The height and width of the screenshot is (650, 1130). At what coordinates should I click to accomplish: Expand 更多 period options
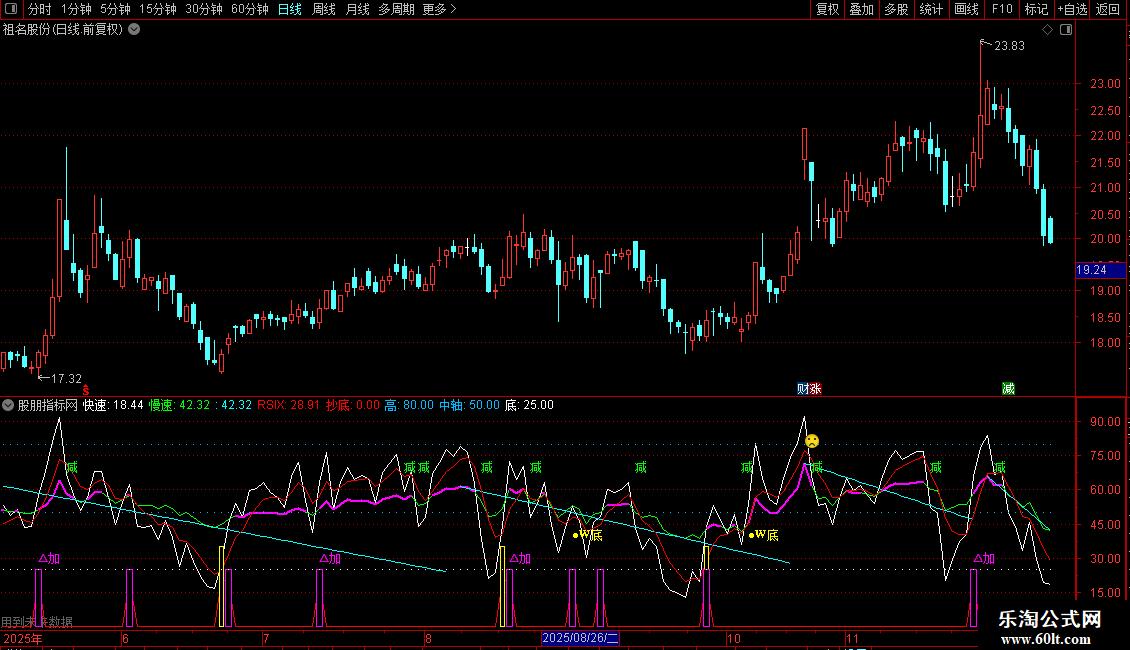[x=439, y=9]
